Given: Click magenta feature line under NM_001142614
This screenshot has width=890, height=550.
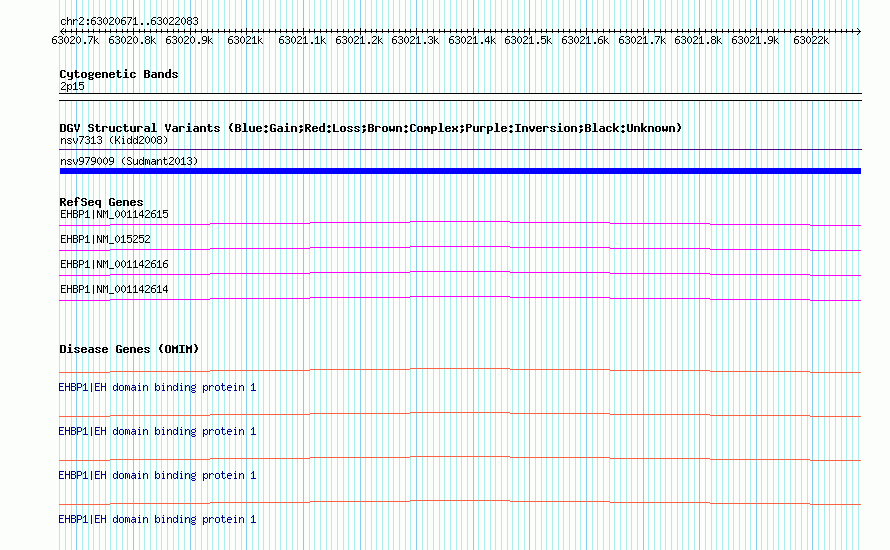Looking at the screenshot, I should 460,298.
